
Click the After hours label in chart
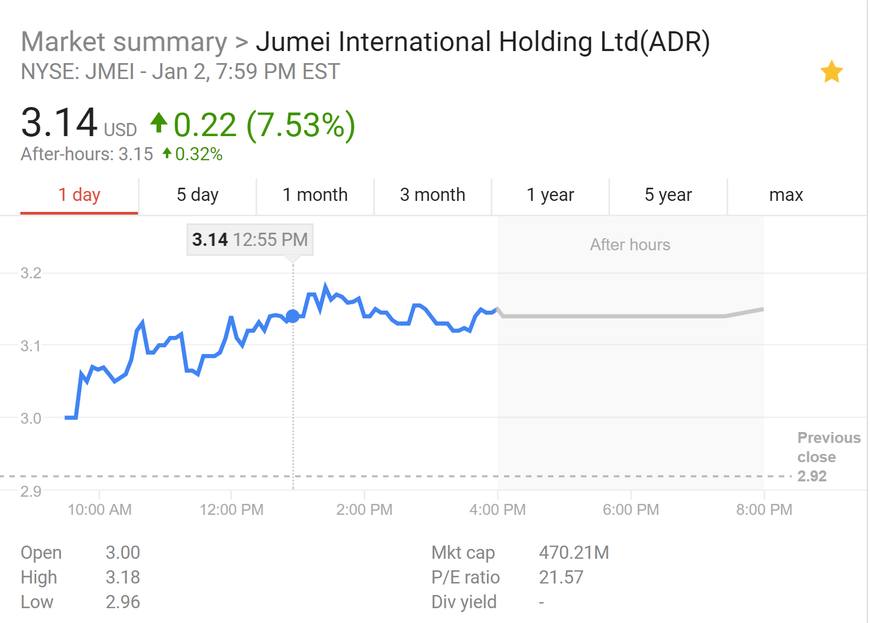[x=630, y=244]
